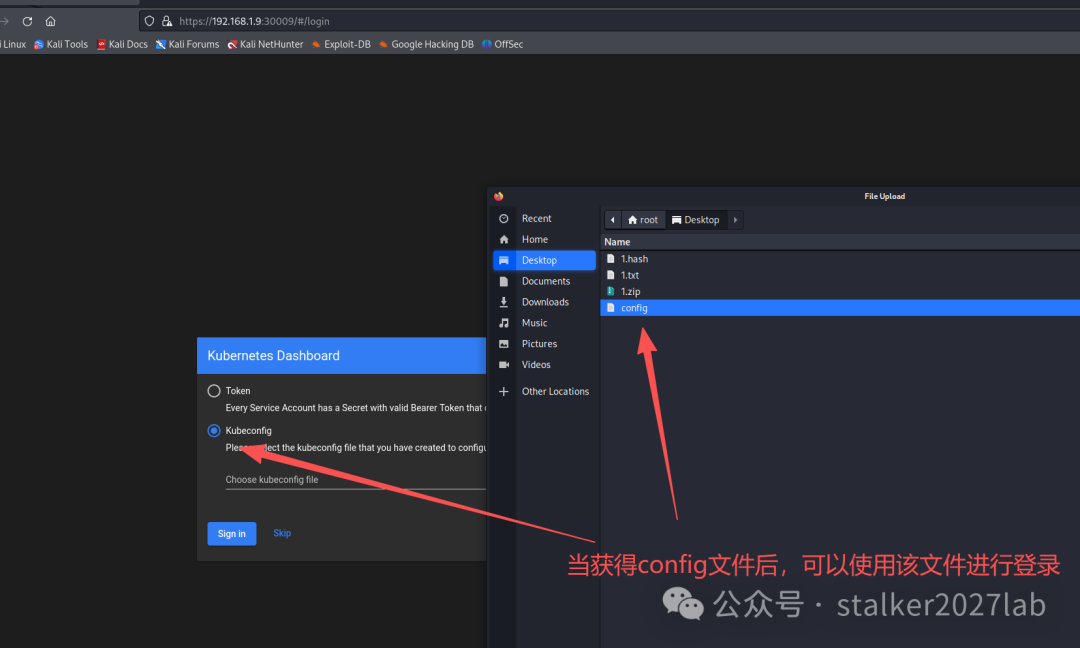Click the Documents sidebar icon
The image size is (1080, 648).
tap(503, 281)
